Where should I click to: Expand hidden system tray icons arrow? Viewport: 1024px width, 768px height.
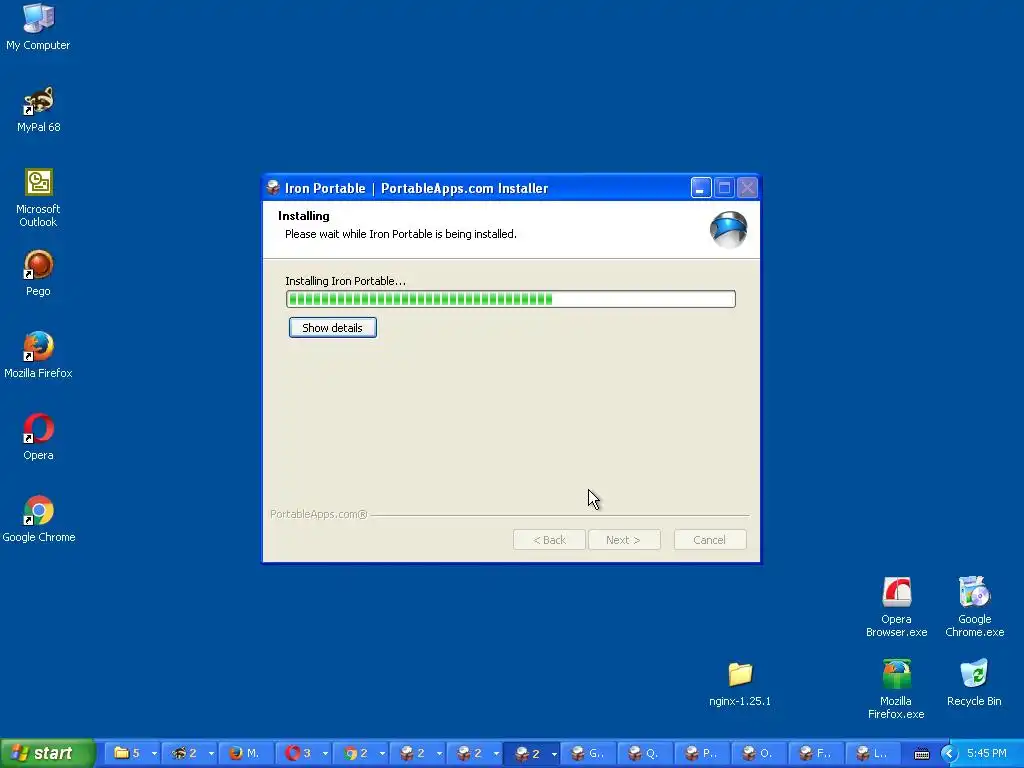click(x=950, y=754)
